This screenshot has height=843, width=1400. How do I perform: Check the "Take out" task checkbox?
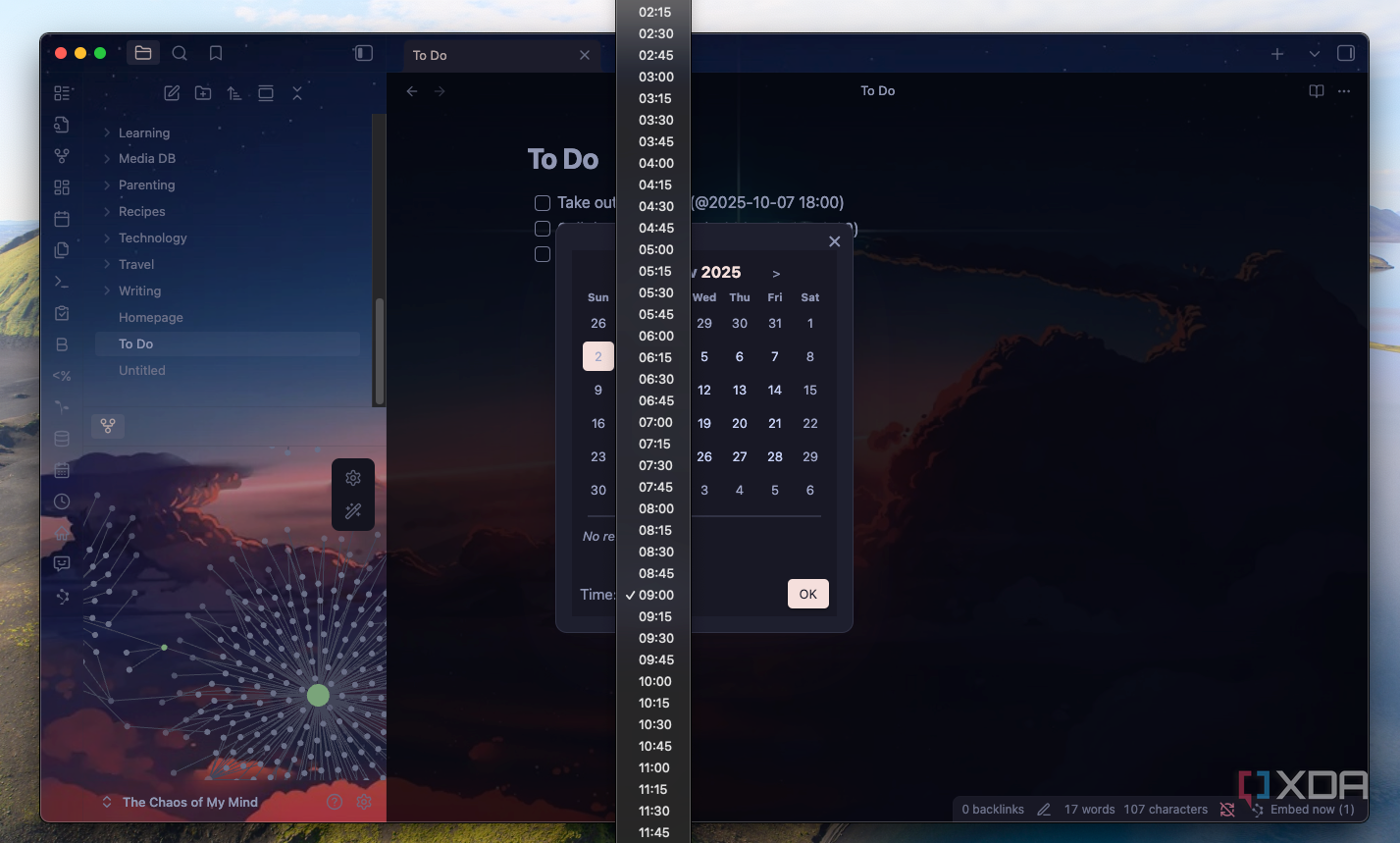[543, 203]
